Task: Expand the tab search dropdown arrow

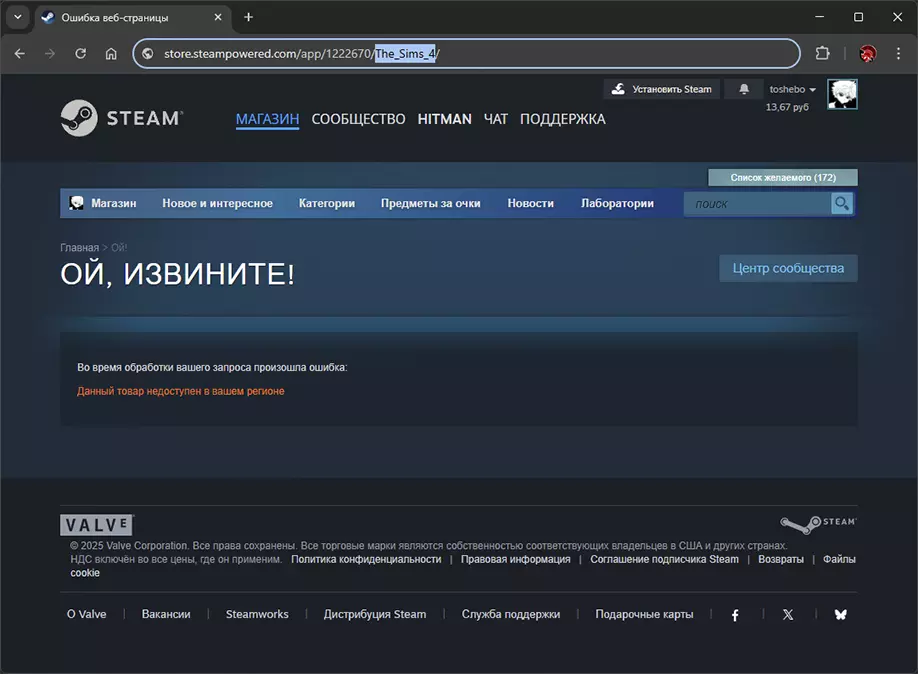Action: click(x=18, y=17)
